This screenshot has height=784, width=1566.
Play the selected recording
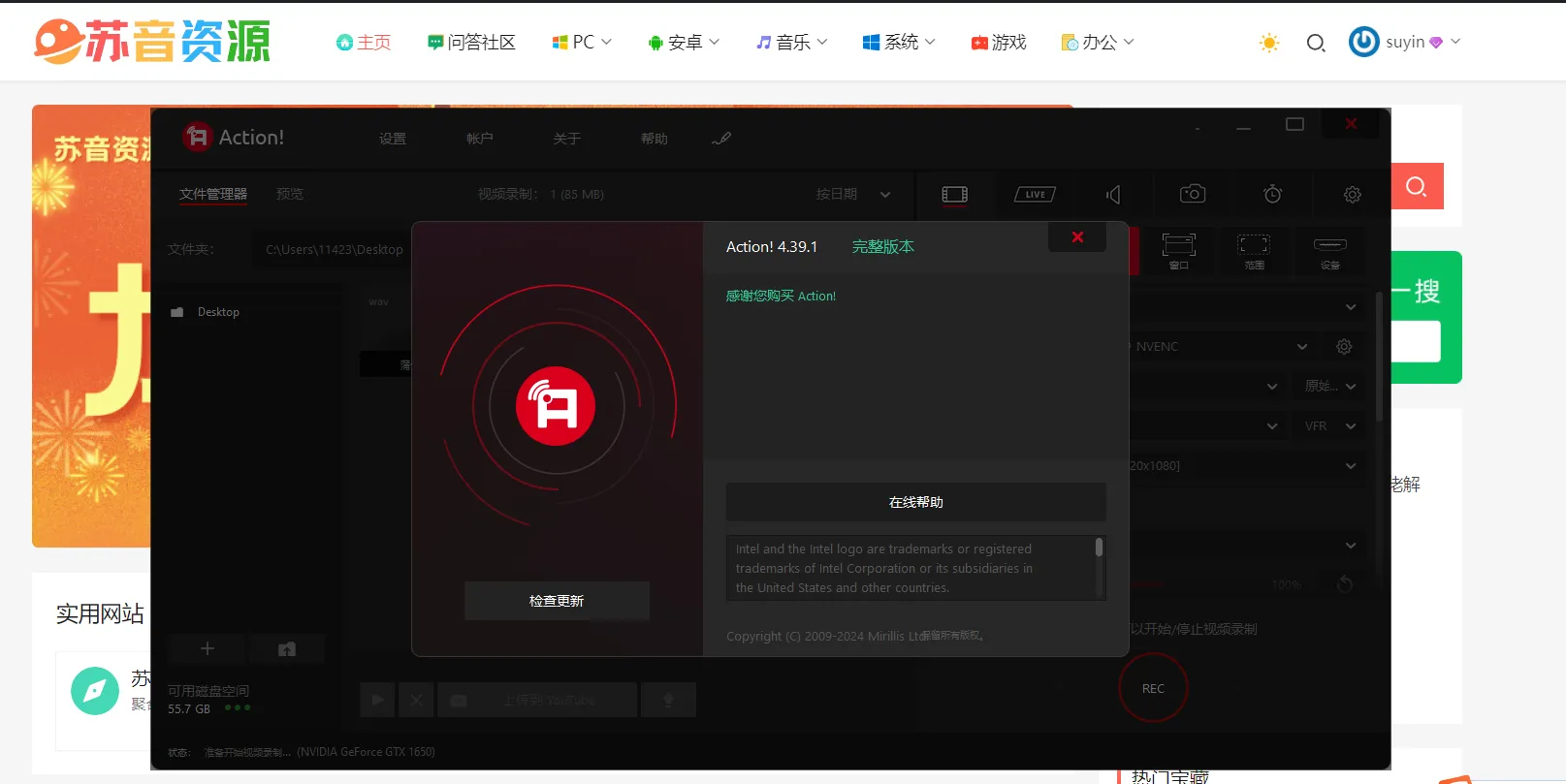[x=377, y=700]
